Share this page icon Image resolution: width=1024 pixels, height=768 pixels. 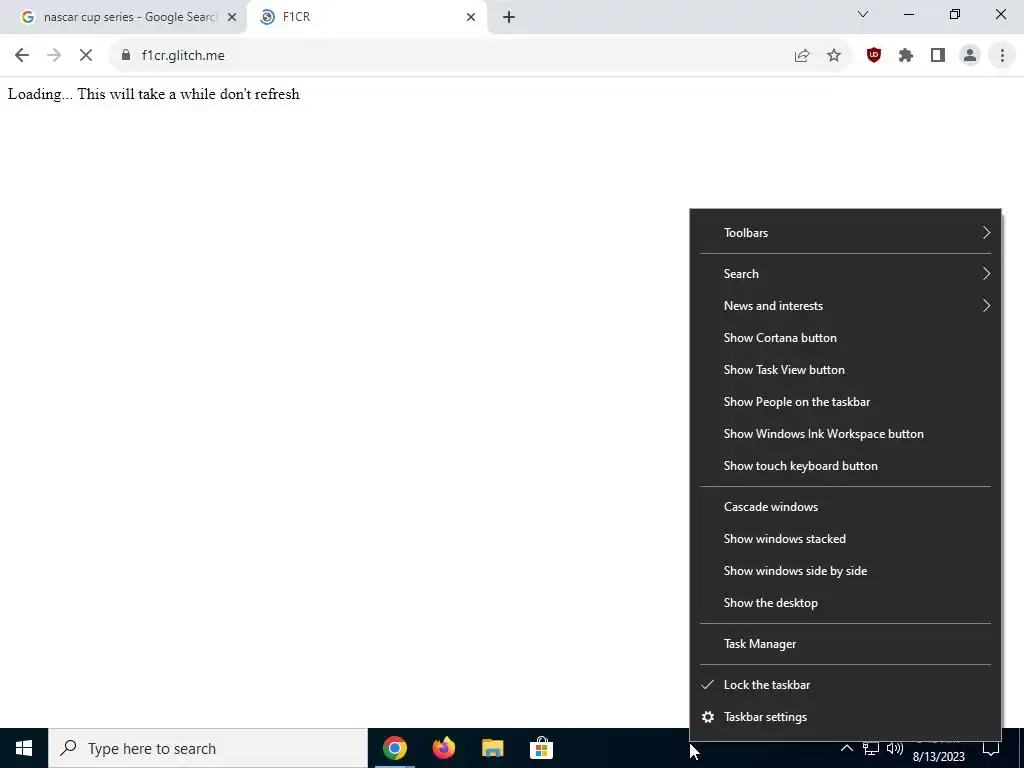[802, 56]
